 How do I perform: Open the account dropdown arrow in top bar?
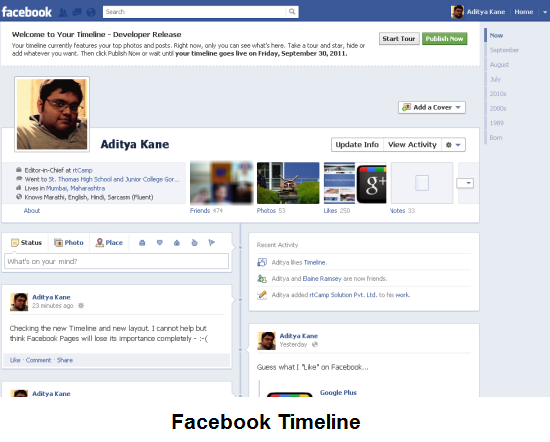(545, 12)
